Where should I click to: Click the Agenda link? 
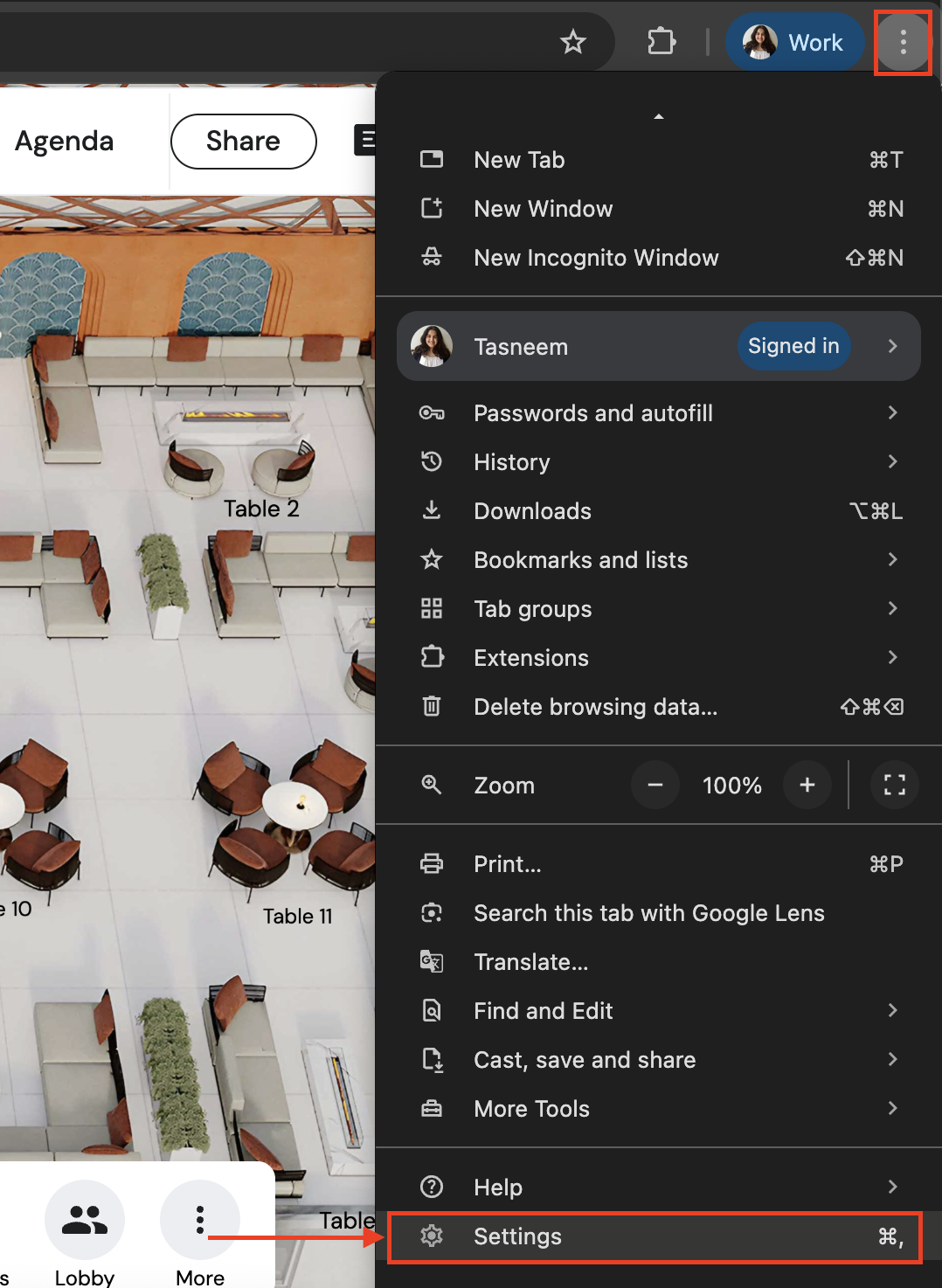(65, 142)
